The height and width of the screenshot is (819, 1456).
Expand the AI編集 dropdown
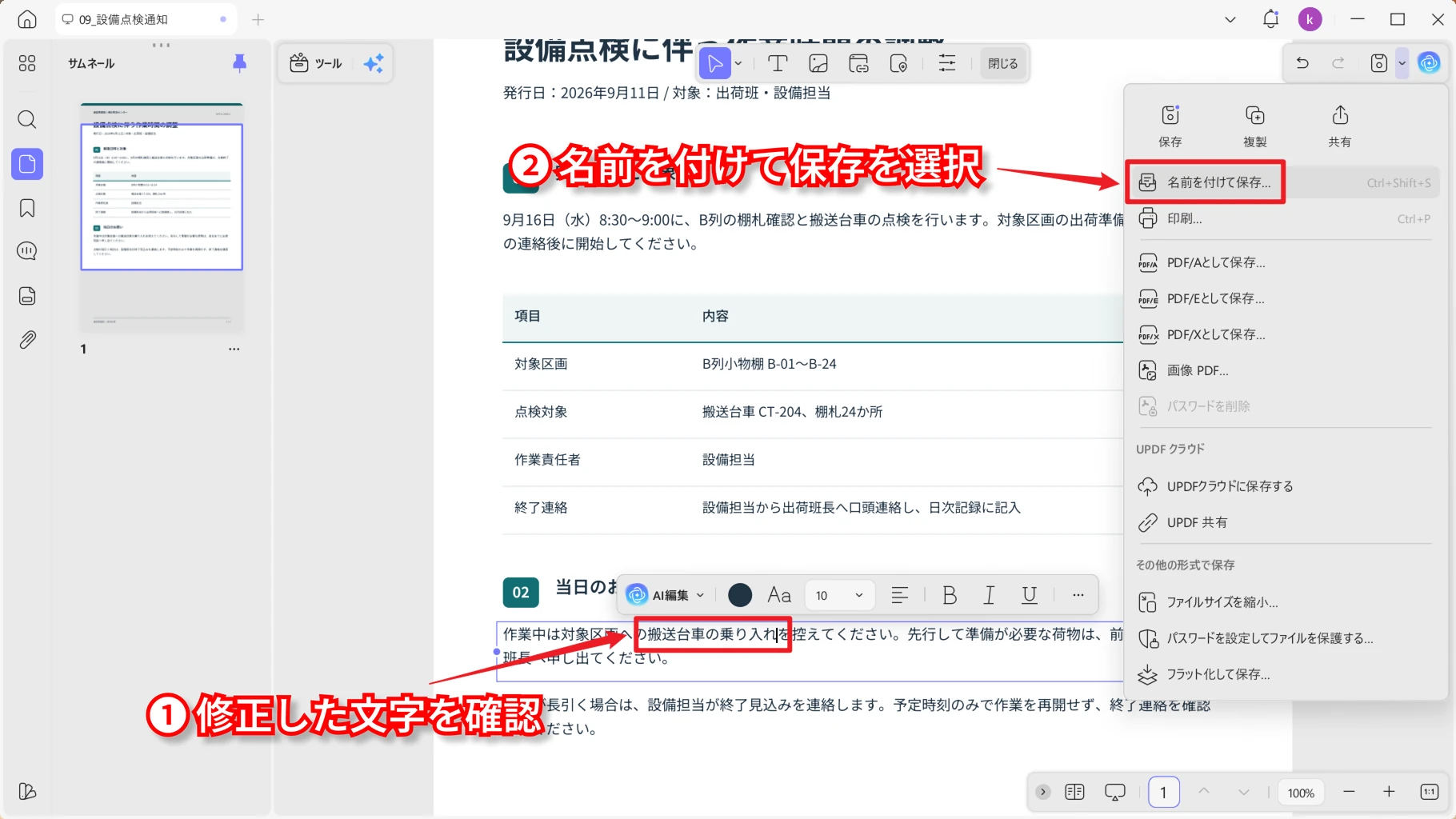(701, 595)
